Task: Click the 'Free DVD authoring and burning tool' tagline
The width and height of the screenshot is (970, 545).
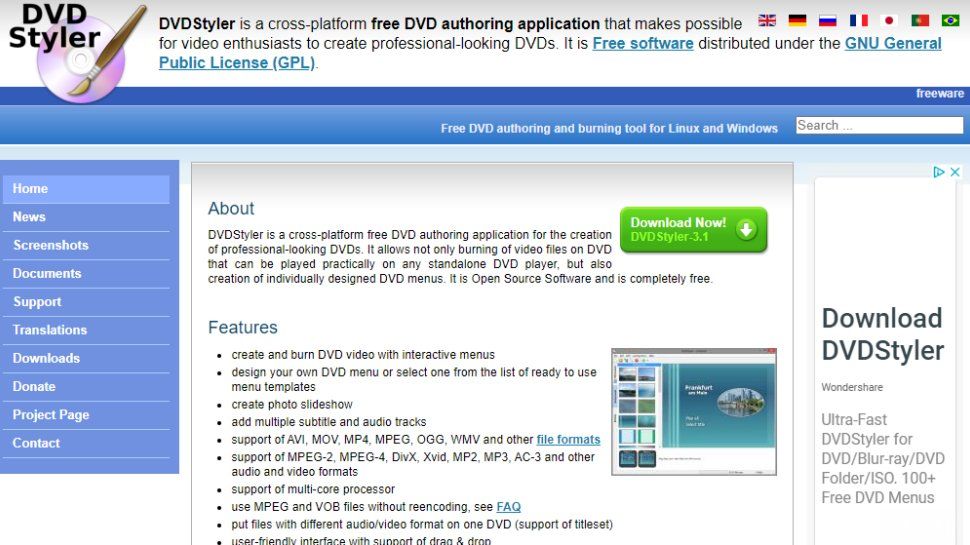Action: coord(609,129)
